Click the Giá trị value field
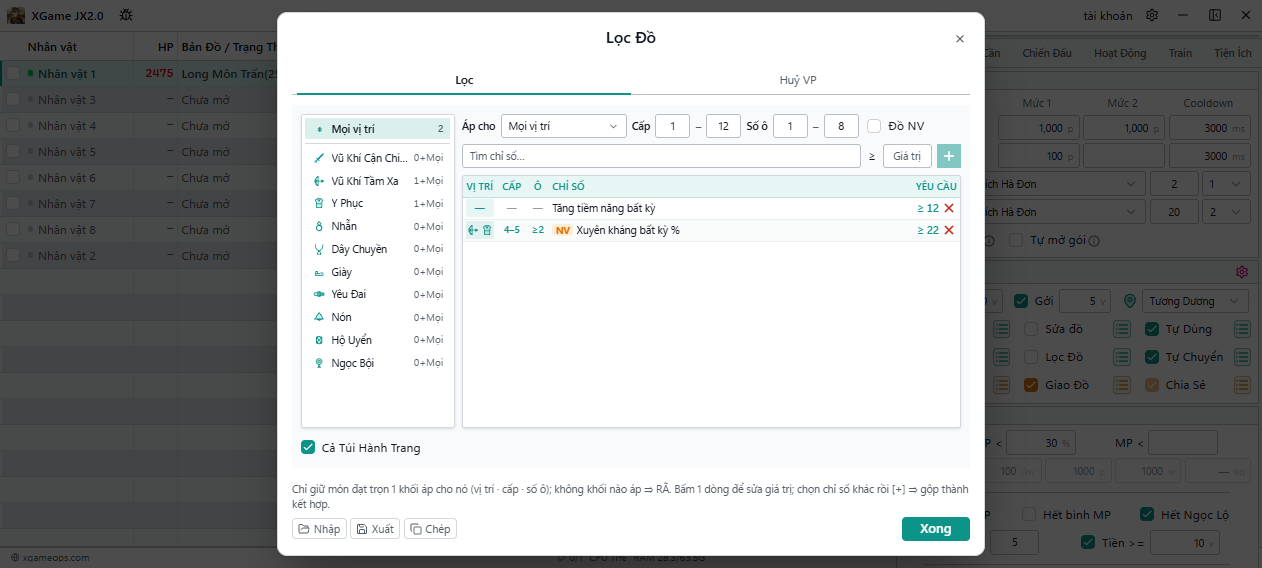 coord(907,156)
